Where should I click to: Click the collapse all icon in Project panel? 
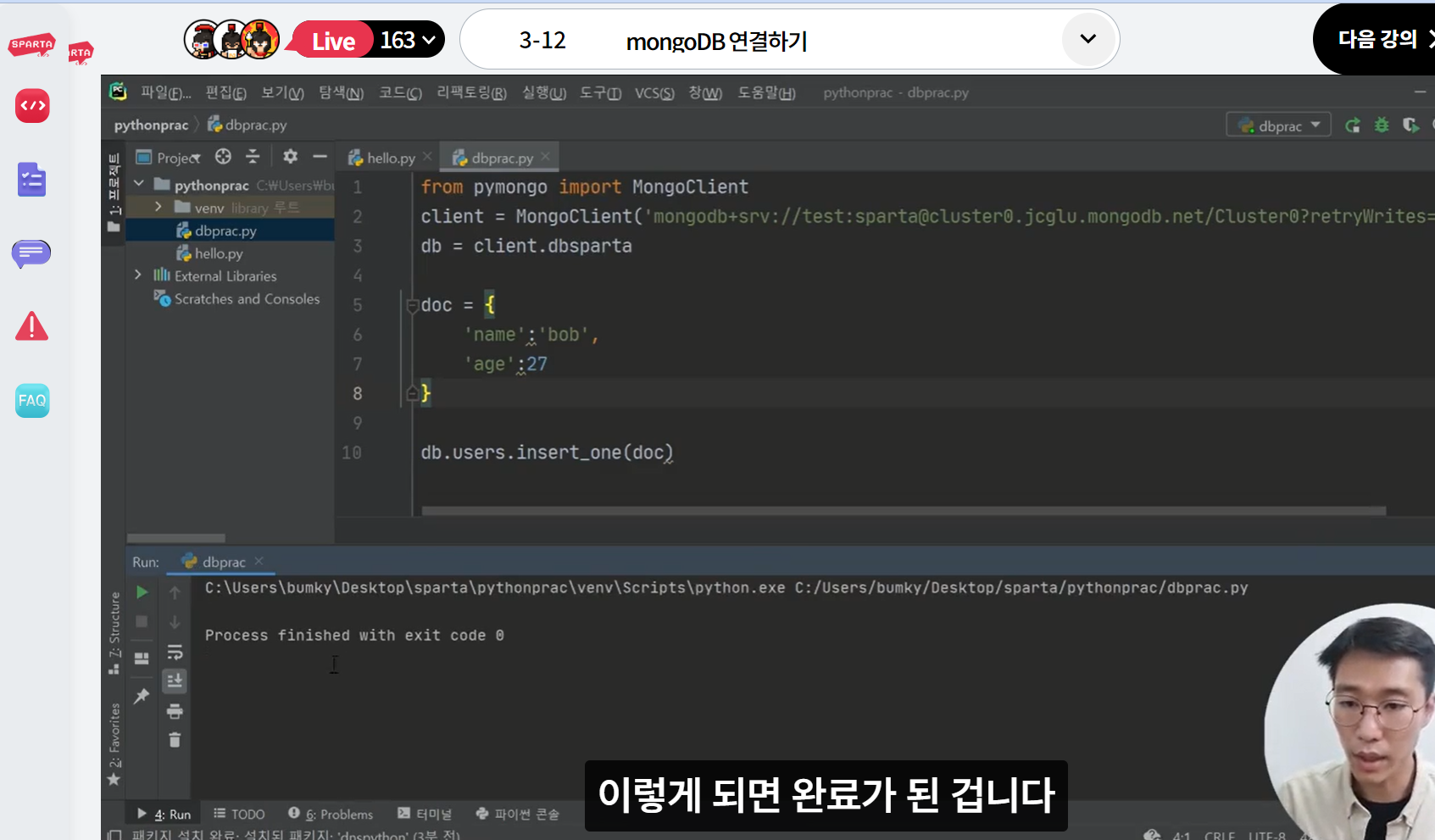click(x=253, y=157)
